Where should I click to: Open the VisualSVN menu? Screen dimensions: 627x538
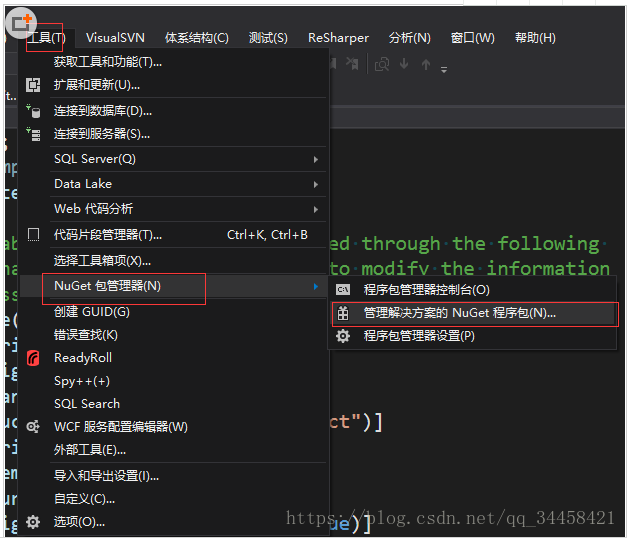click(115, 38)
